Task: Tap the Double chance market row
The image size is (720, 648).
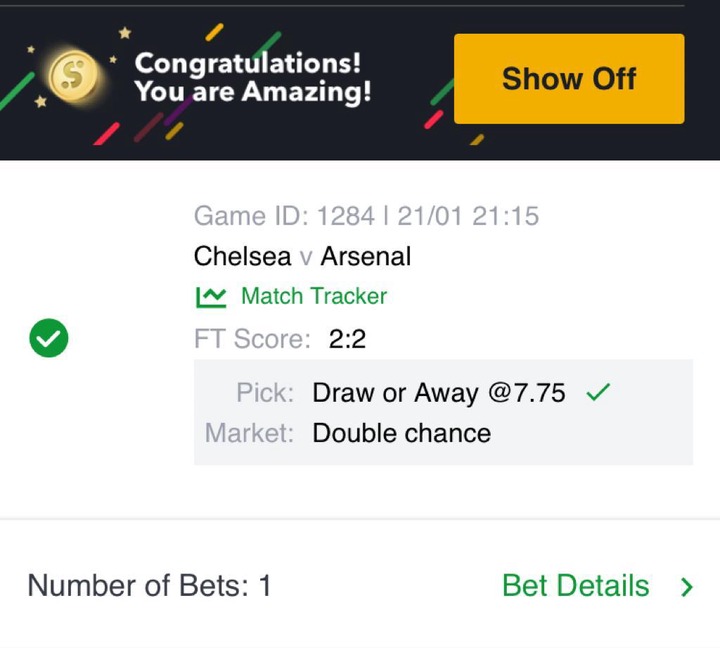Action: tap(401, 433)
